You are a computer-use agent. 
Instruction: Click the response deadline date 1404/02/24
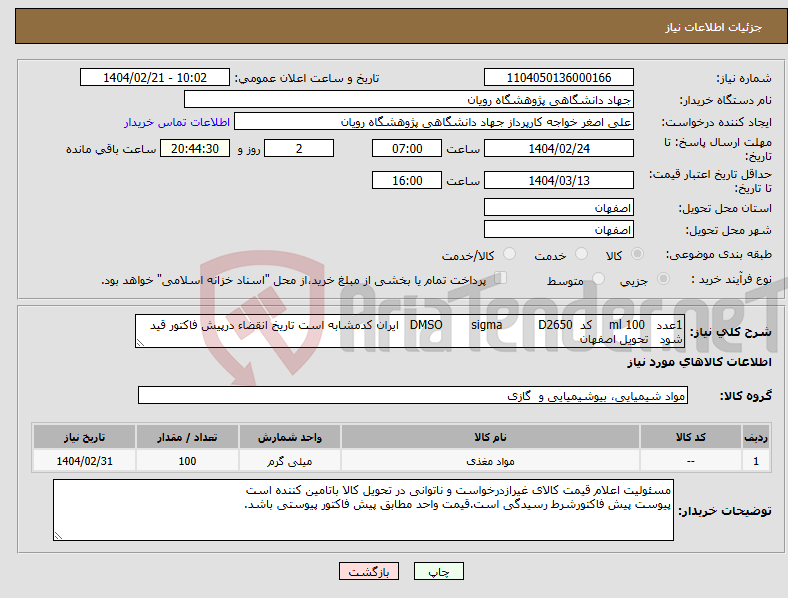(559, 148)
